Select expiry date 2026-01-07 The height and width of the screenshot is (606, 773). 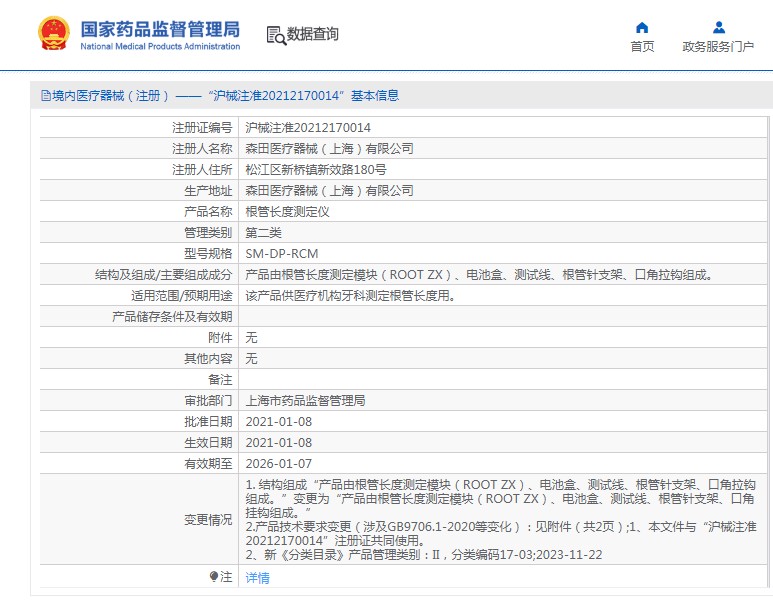click(279, 463)
